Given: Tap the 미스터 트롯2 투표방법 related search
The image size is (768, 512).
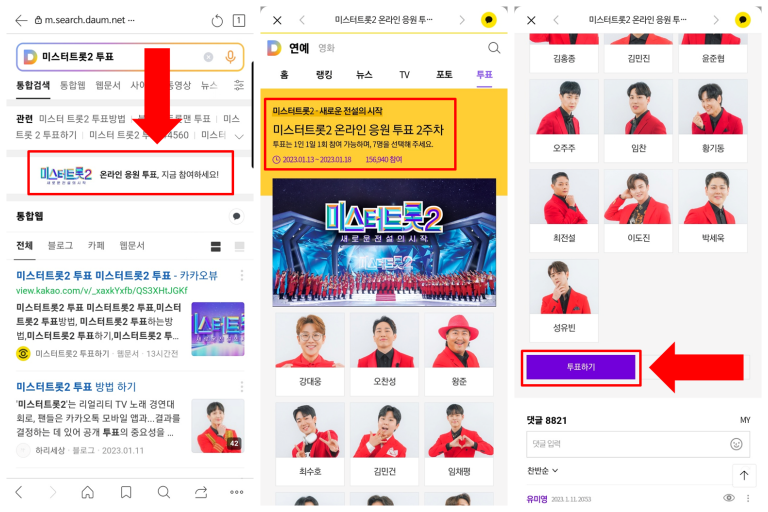Looking at the screenshot, I should point(82,119).
